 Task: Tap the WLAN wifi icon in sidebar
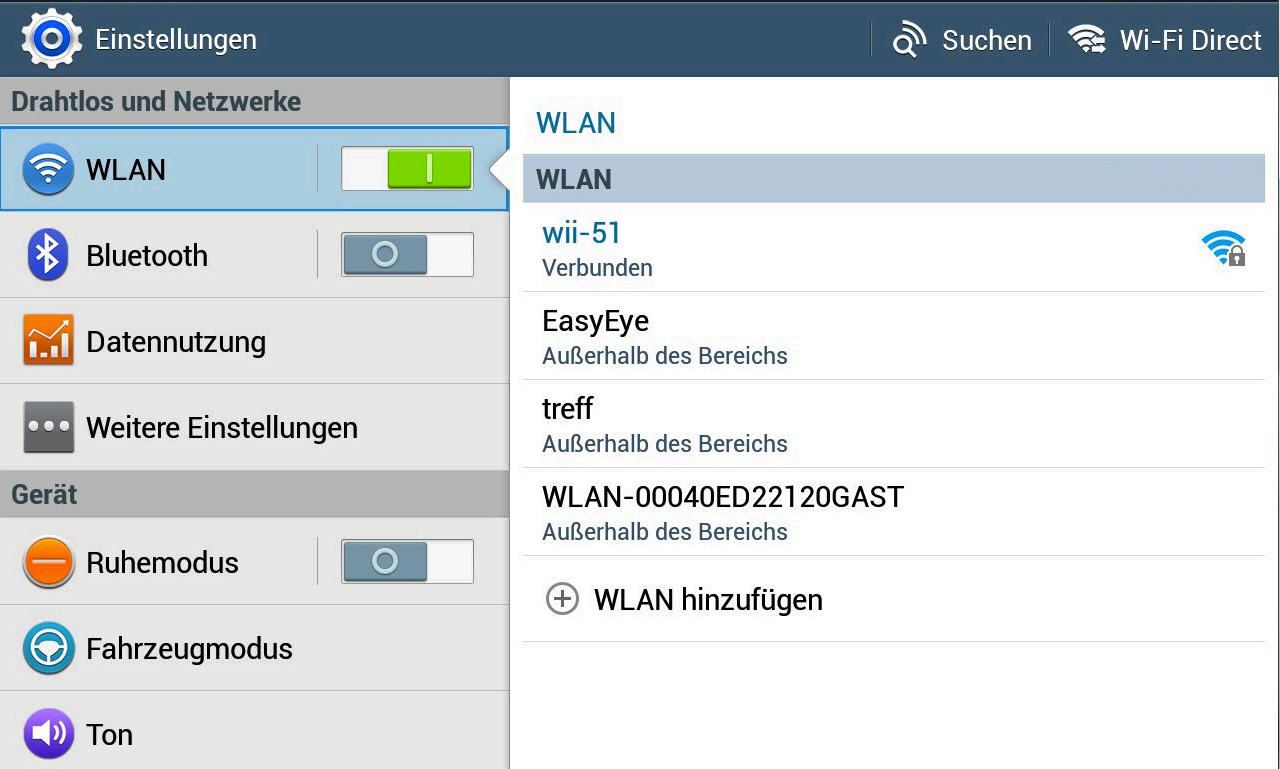click(x=48, y=169)
